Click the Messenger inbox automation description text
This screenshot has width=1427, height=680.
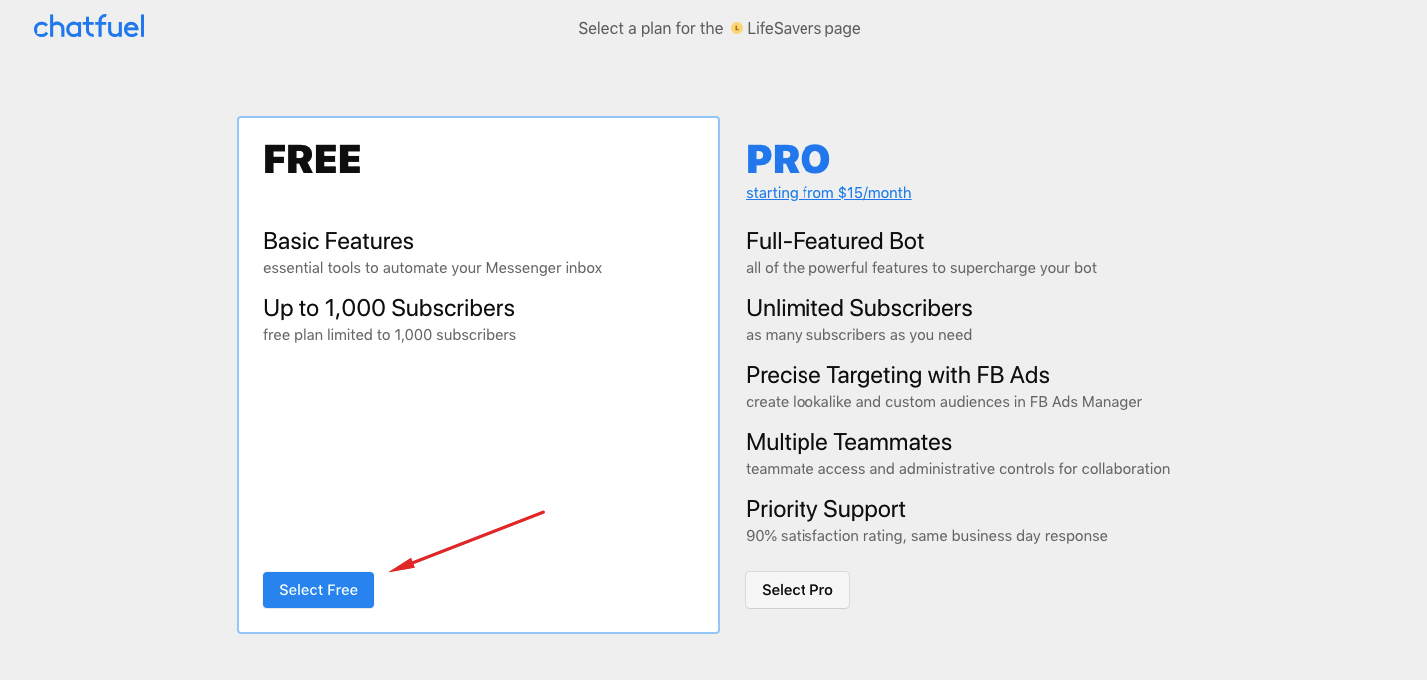tap(433, 267)
